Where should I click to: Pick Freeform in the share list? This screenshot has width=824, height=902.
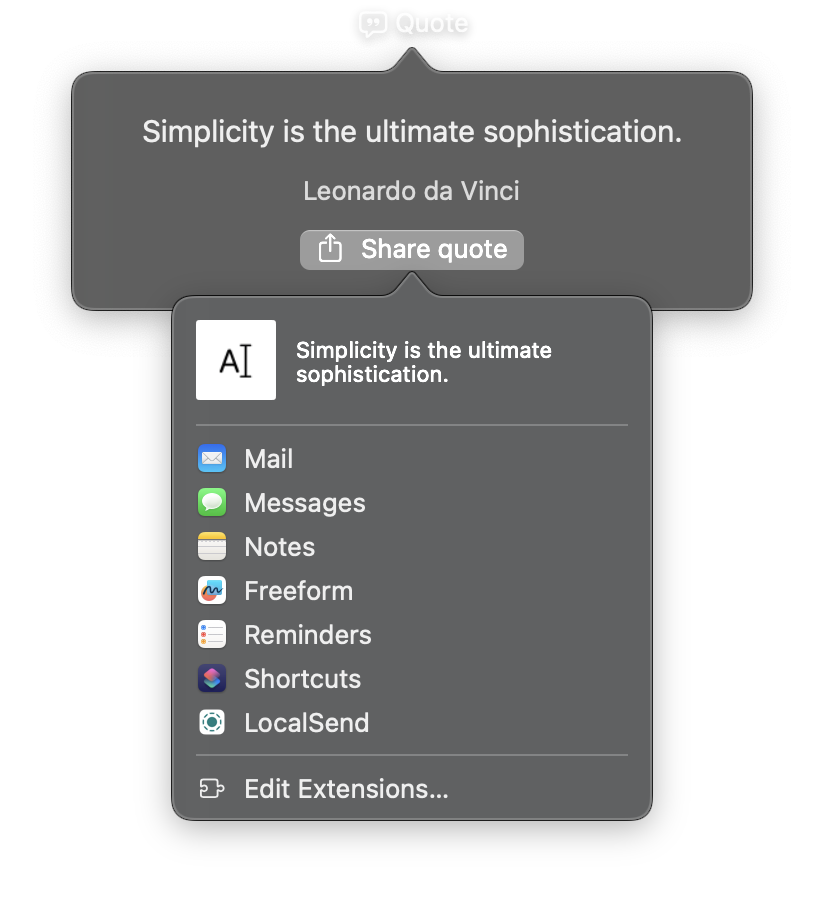[412, 590]
